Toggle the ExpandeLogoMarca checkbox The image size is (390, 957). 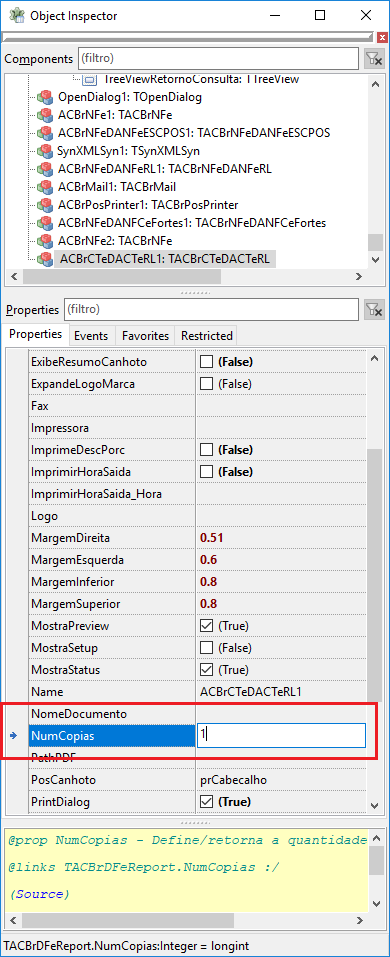tap(207, 384)
